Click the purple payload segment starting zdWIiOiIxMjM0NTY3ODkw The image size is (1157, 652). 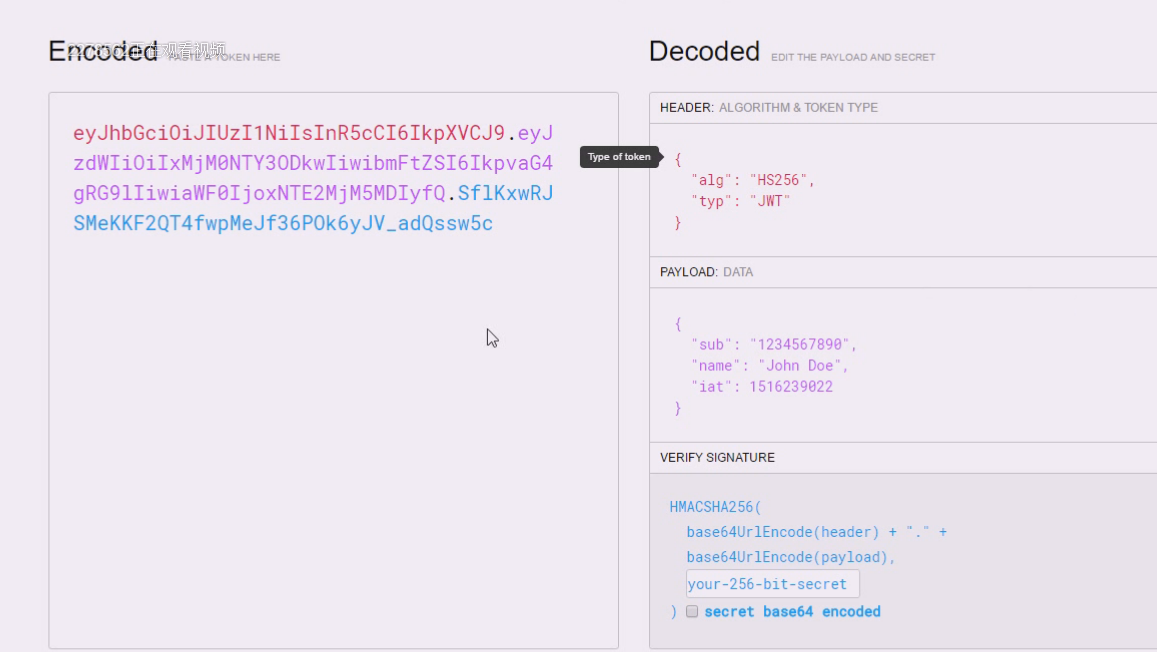pyautogui.click(x=313, y=163)
